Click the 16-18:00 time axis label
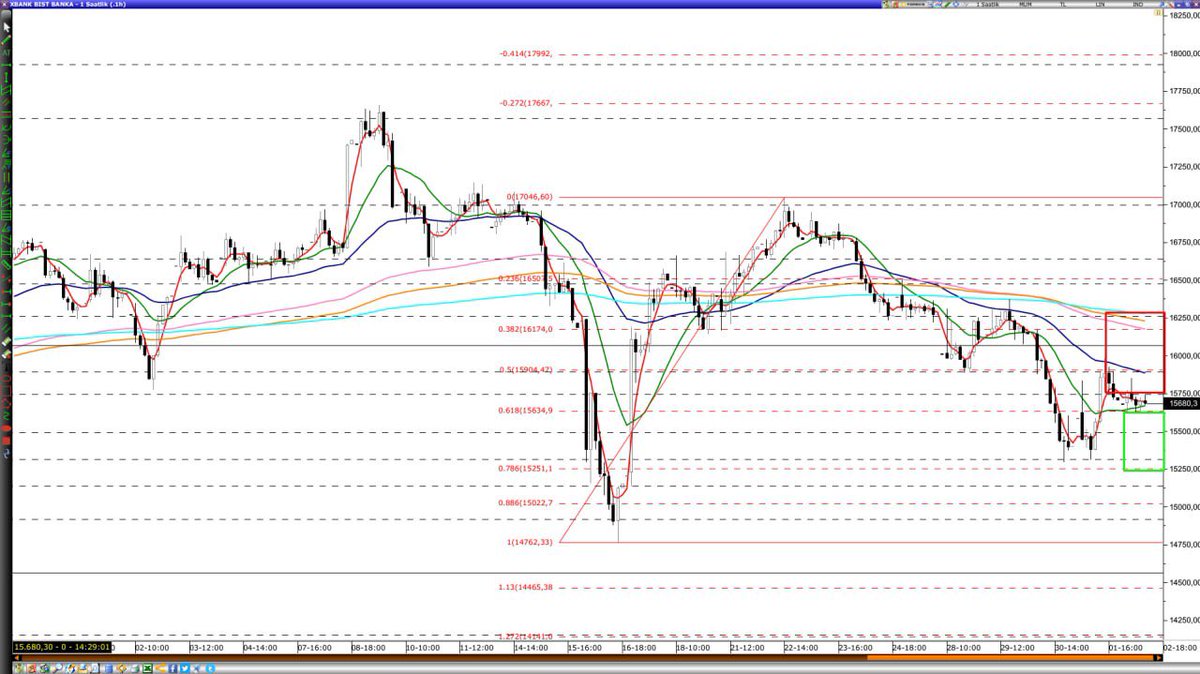Viewport: 1200px width, 674px height. [x=638, y=648]
